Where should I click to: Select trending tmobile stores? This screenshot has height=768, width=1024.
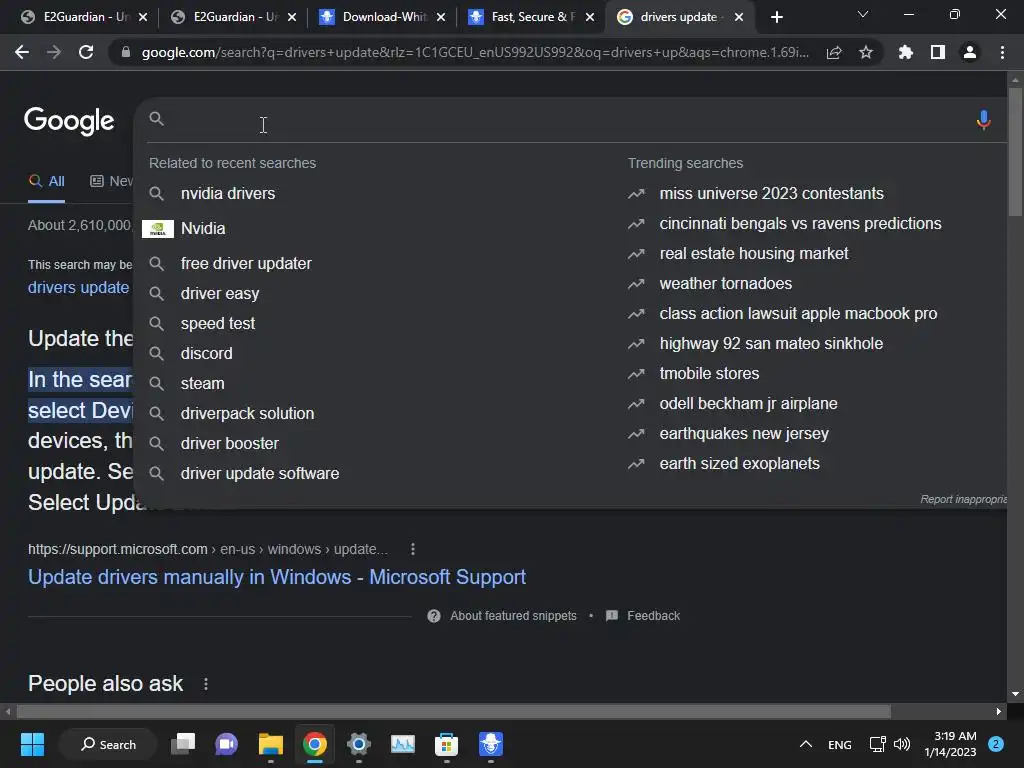click(x=709, y=374)
